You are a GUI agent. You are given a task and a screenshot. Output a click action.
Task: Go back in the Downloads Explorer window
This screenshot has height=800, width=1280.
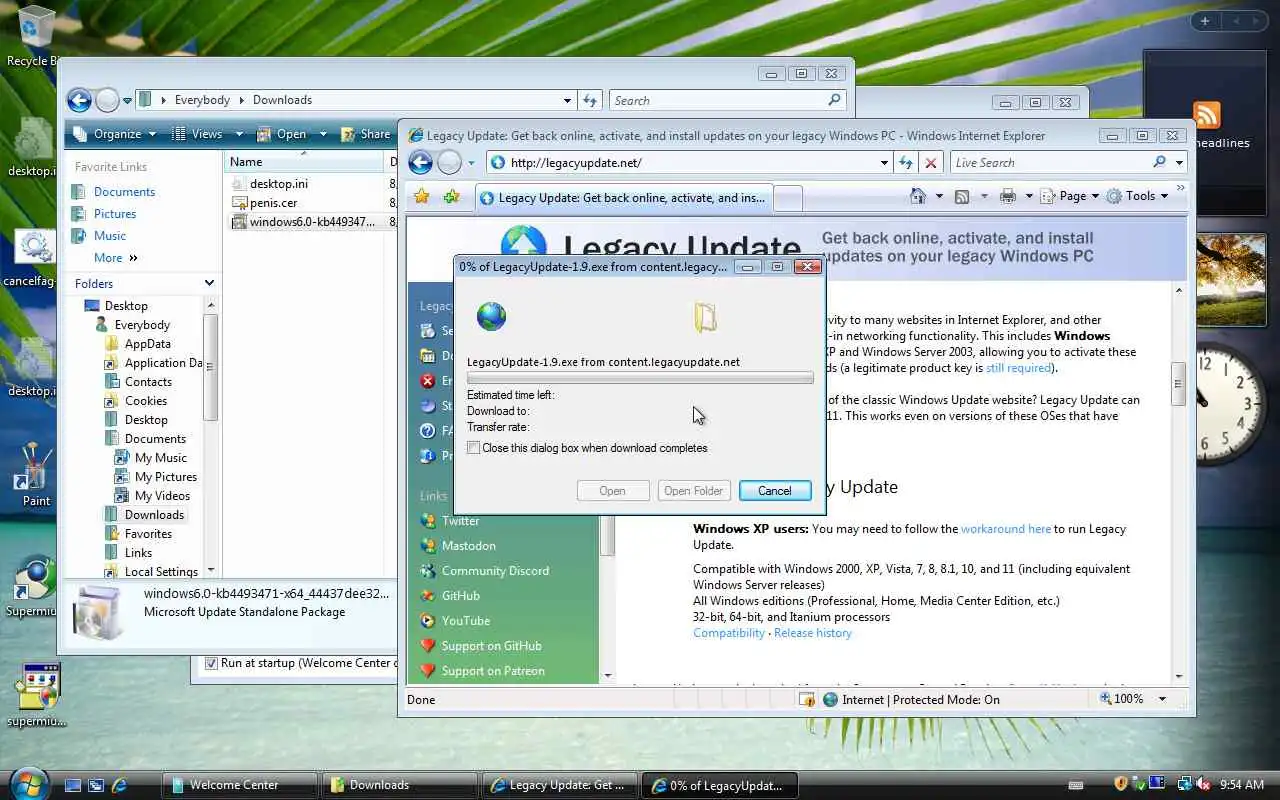pos(79,100)
